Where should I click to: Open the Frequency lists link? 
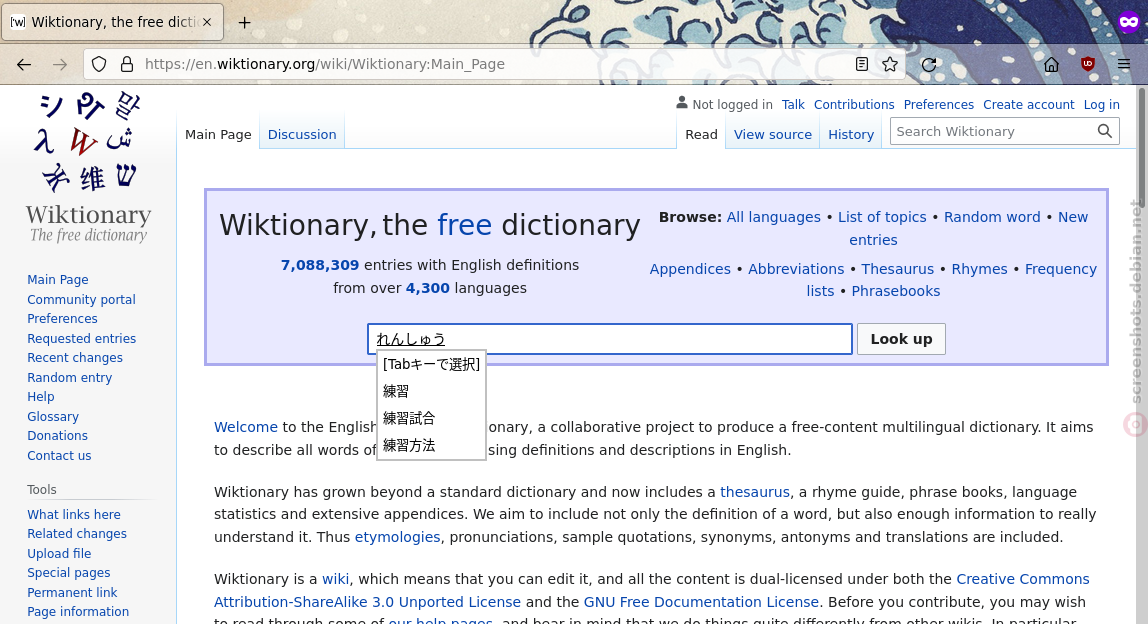1061,270
